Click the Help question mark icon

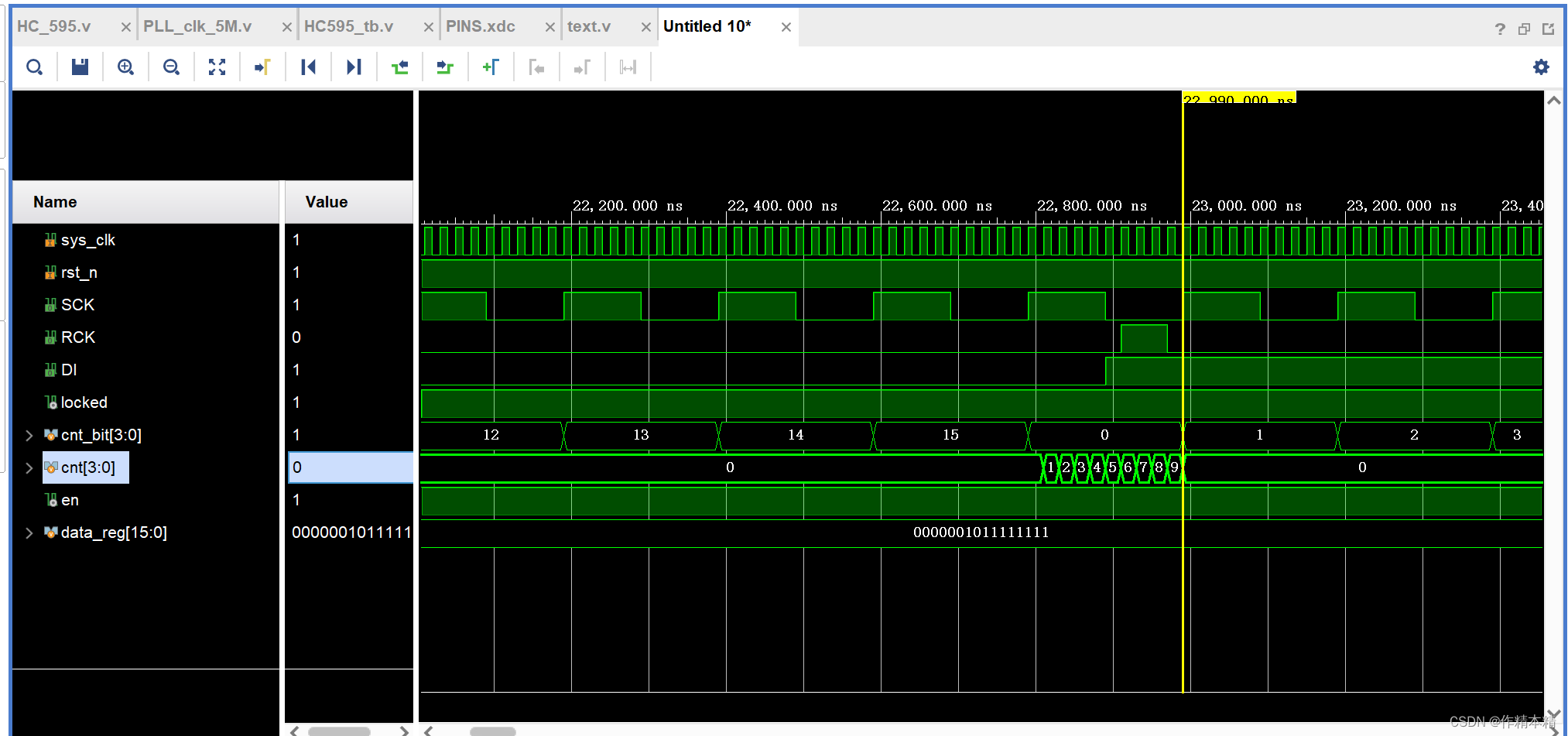click(x=1499, y=28)
